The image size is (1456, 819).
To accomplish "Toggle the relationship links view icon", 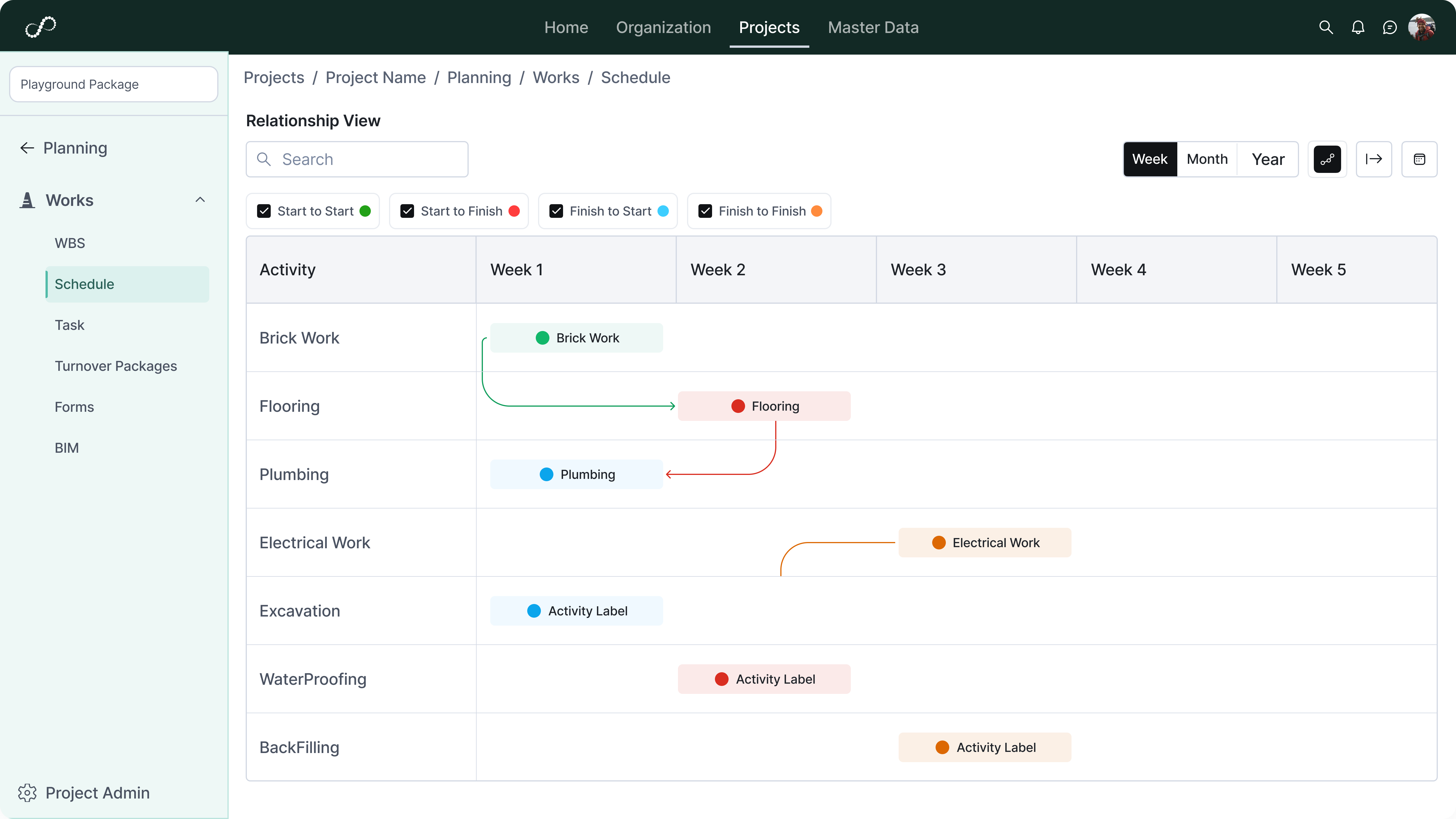I will pos(1327,159).
